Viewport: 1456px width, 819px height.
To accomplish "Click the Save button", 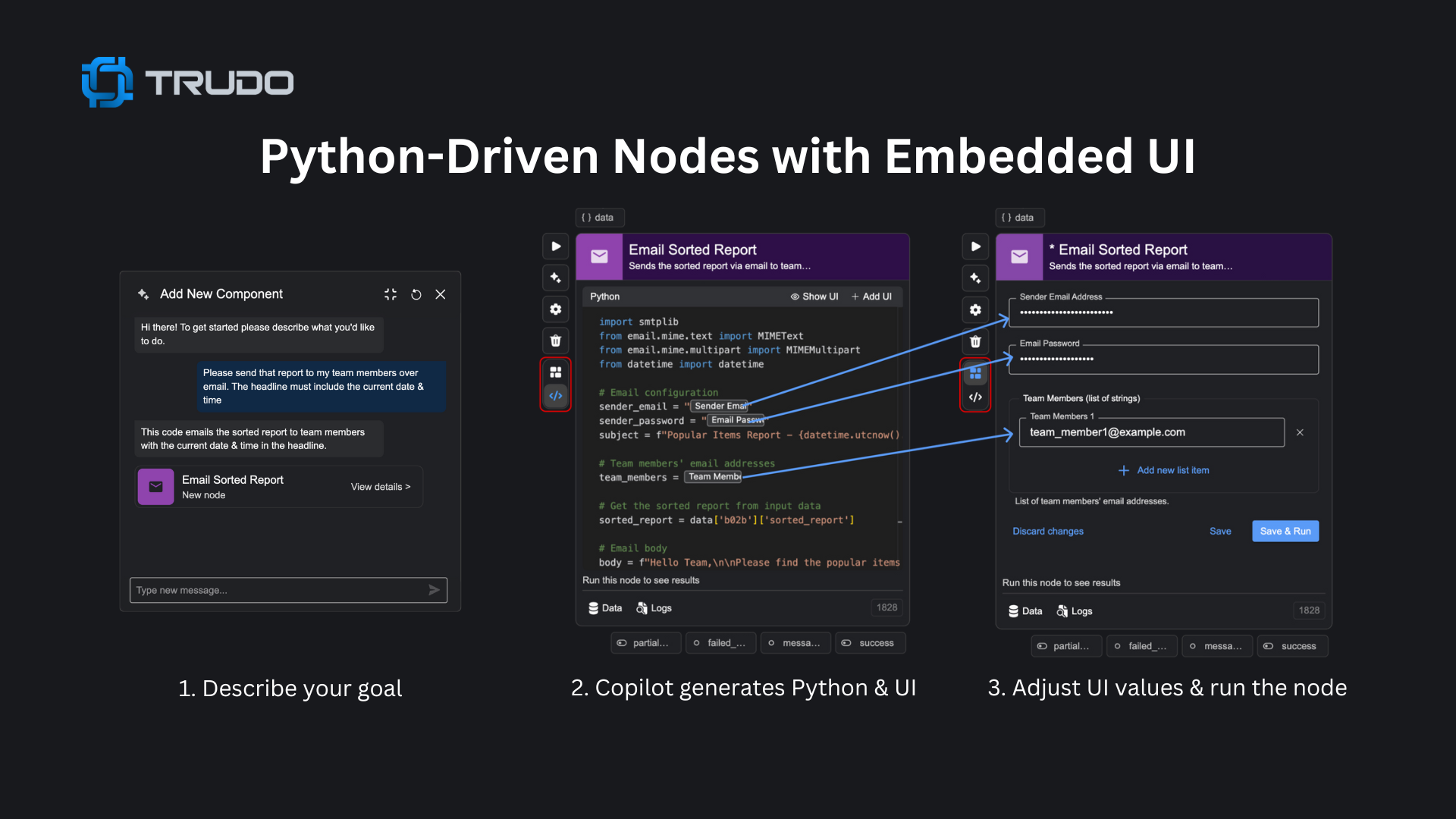I will 1220,531.
